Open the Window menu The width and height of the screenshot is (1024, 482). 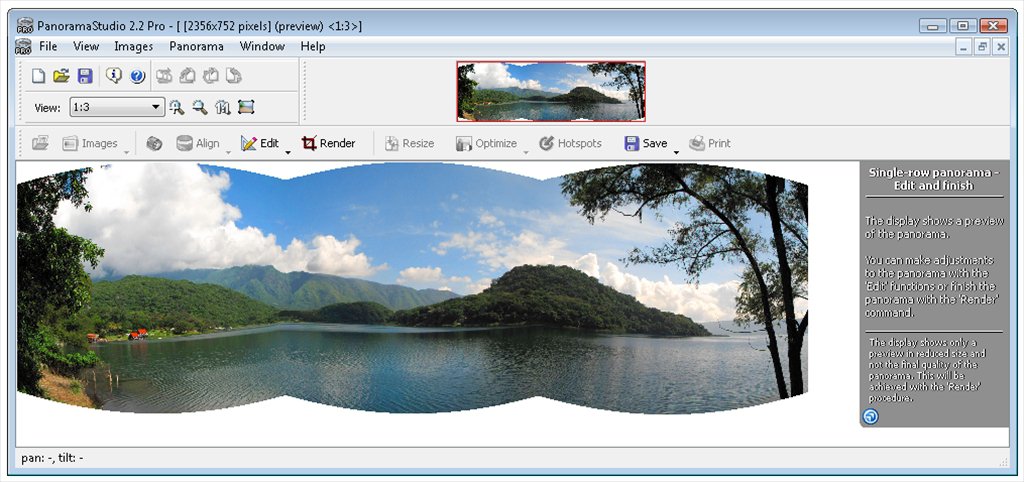pos(262,46)
